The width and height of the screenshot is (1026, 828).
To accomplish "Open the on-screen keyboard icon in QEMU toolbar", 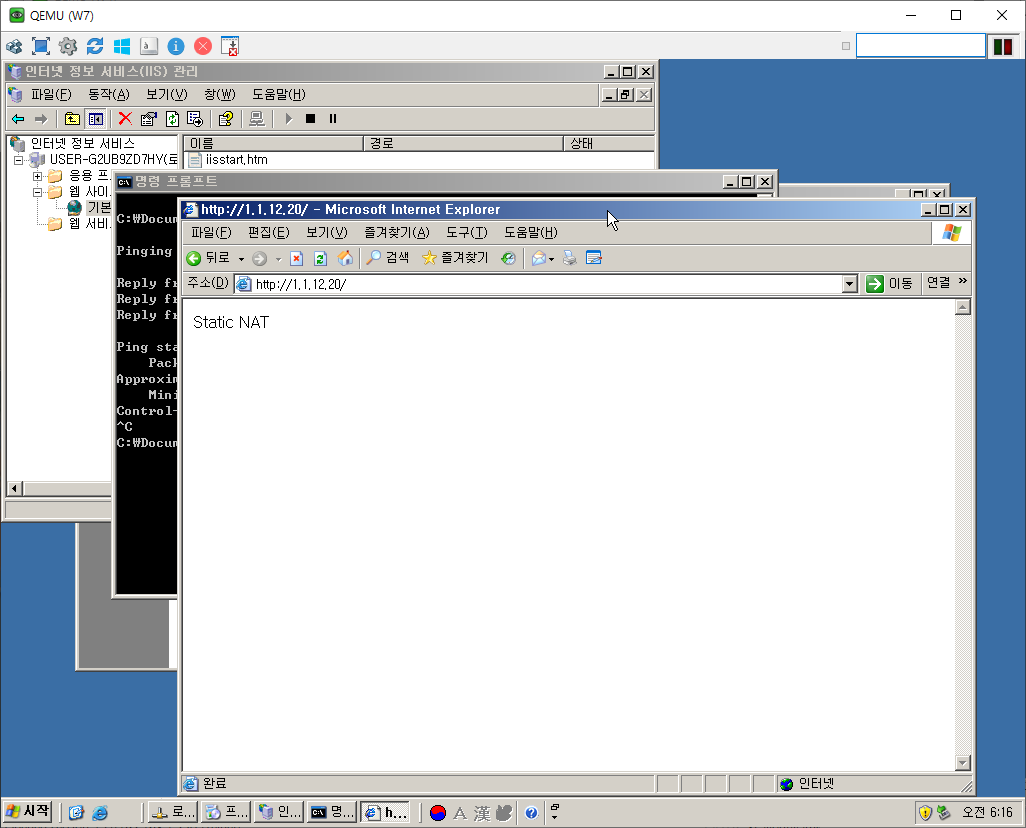I will [149, 46].
